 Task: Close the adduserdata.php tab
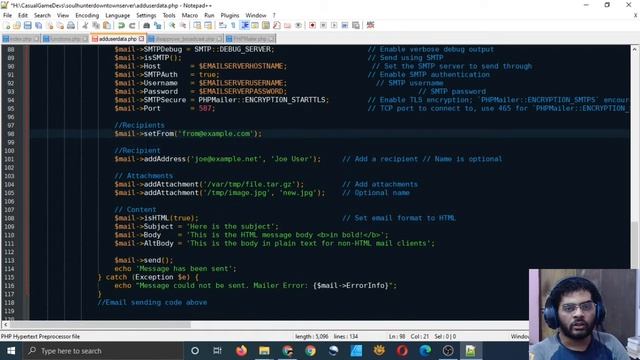(141, 39)
